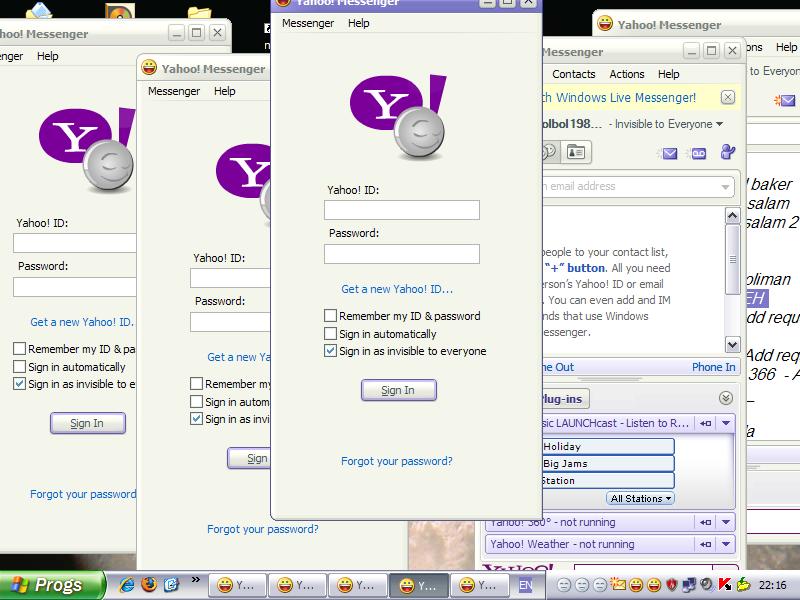
Task: Click Sign In button in the front window
Action: (398, 390)
